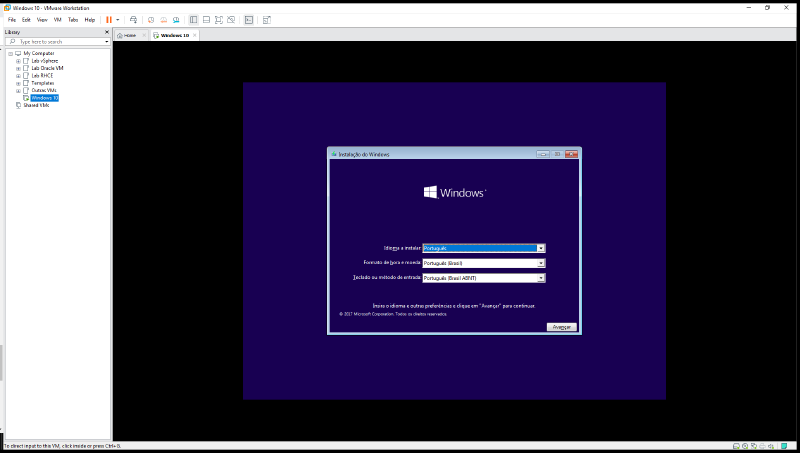Take a snapshot using the toolbar icon
800x453 pixels.
151,19
